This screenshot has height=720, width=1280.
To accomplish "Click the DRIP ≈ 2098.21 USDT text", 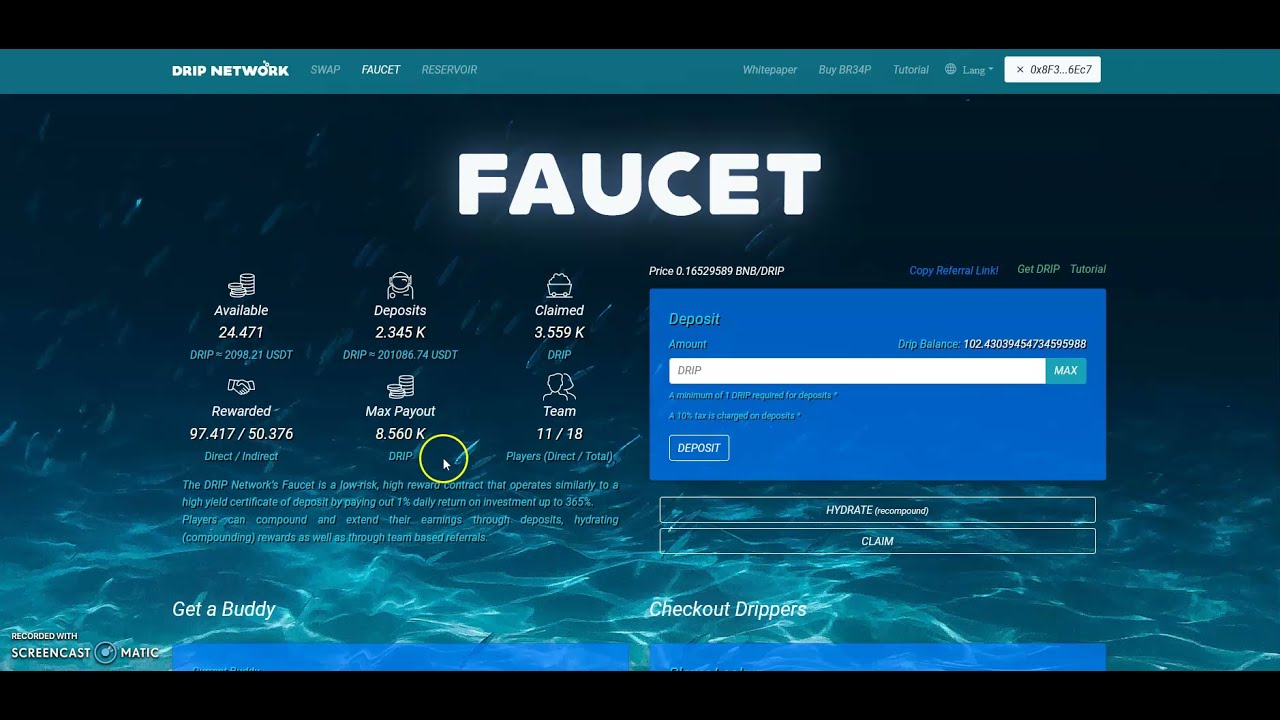I will tap(241, 355).
